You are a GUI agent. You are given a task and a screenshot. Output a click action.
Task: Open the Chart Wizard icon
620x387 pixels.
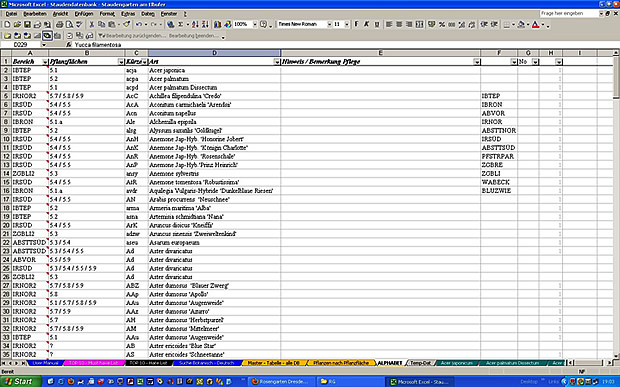click(x=217, y=25)
